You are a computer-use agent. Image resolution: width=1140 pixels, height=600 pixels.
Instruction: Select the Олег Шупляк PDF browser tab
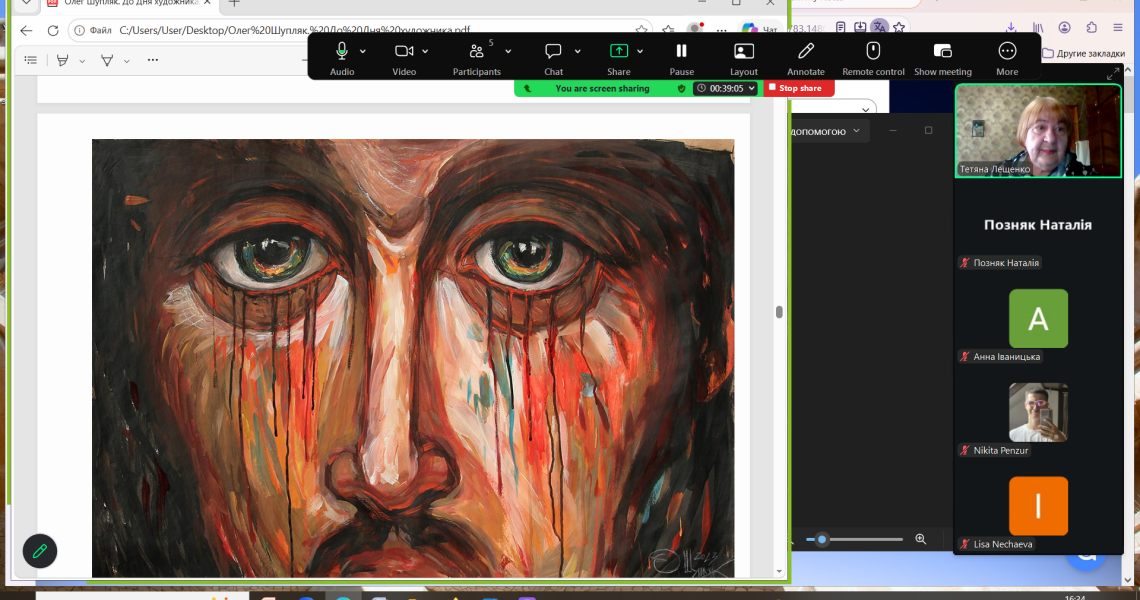129,4
